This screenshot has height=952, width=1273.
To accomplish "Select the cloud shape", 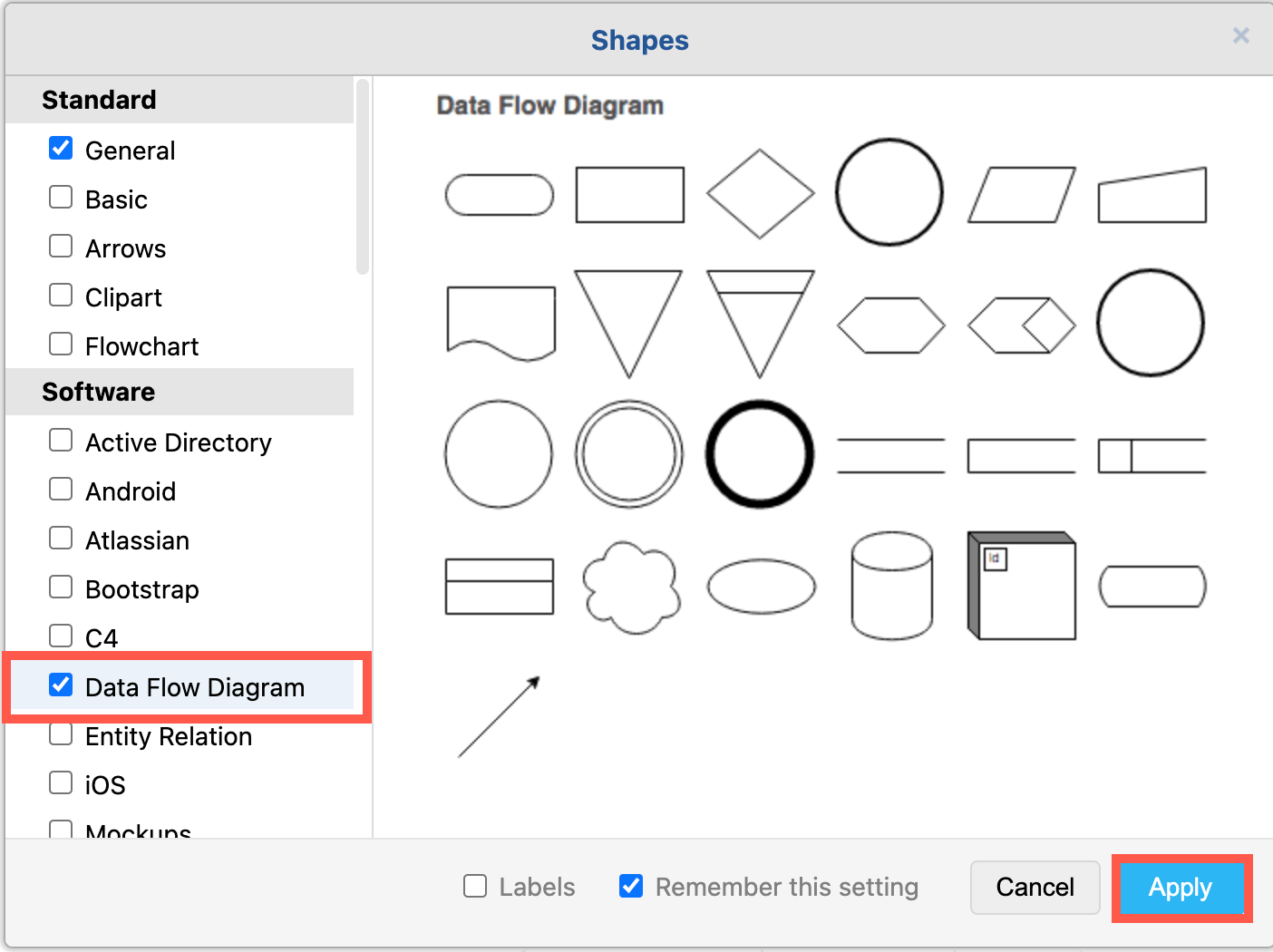I will pyautogui.click(x=630, y=587).
